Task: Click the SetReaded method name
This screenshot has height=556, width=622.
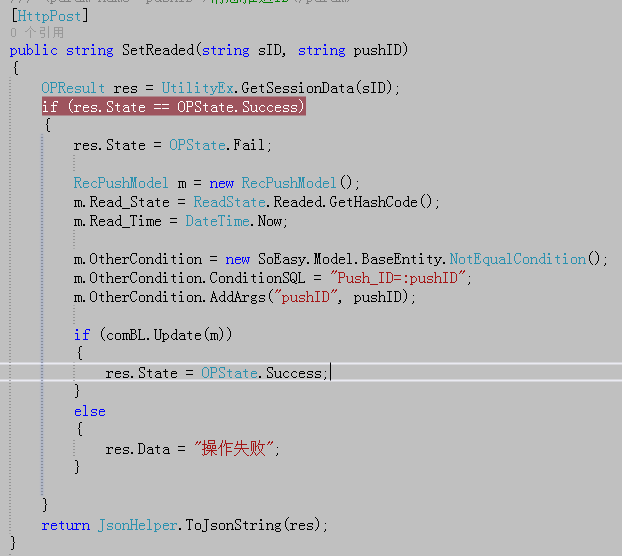Action: pos(158,50)
